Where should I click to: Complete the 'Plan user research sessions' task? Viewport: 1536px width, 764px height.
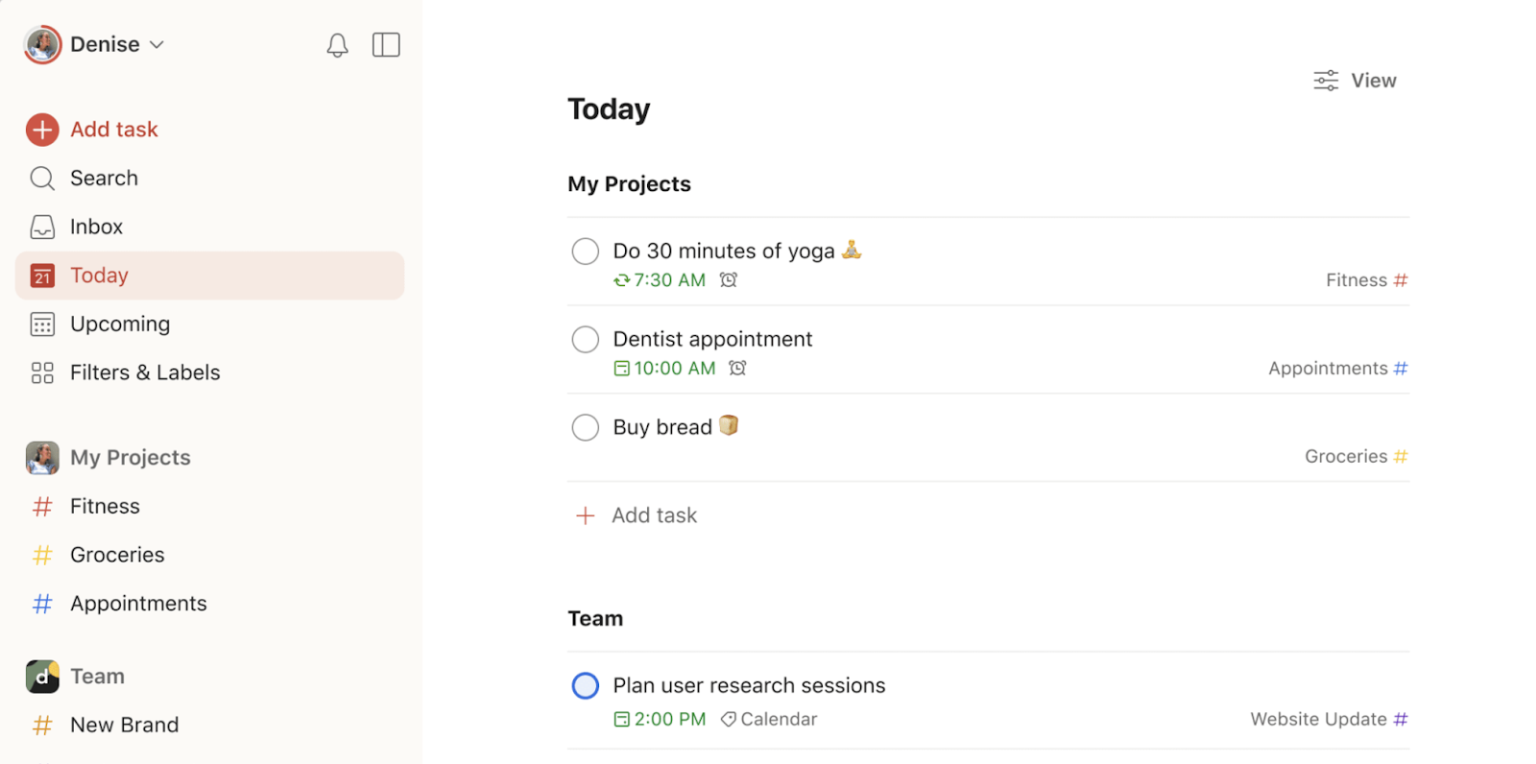[585, 685]
